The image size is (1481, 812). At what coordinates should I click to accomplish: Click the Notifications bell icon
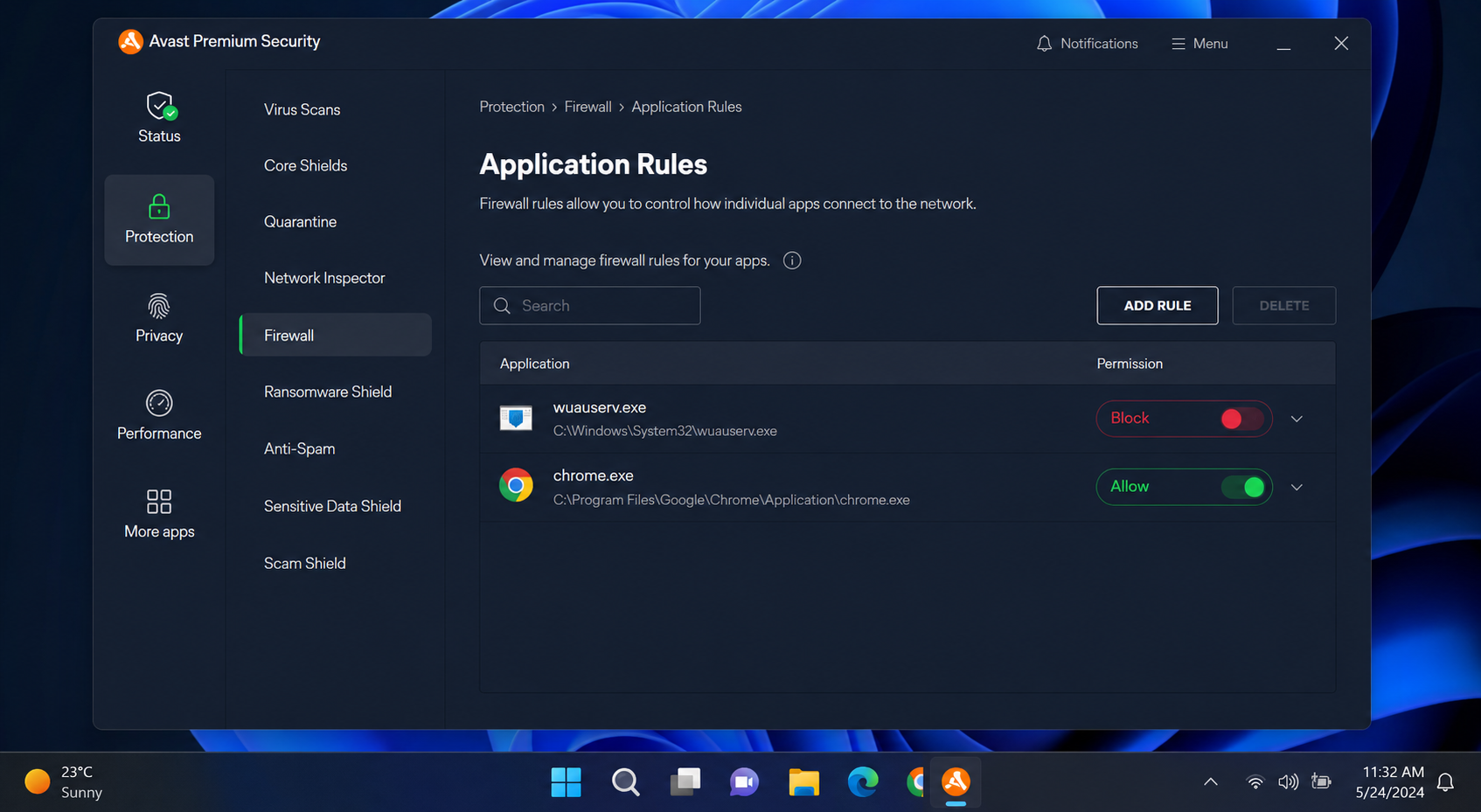pos(1044,44)
